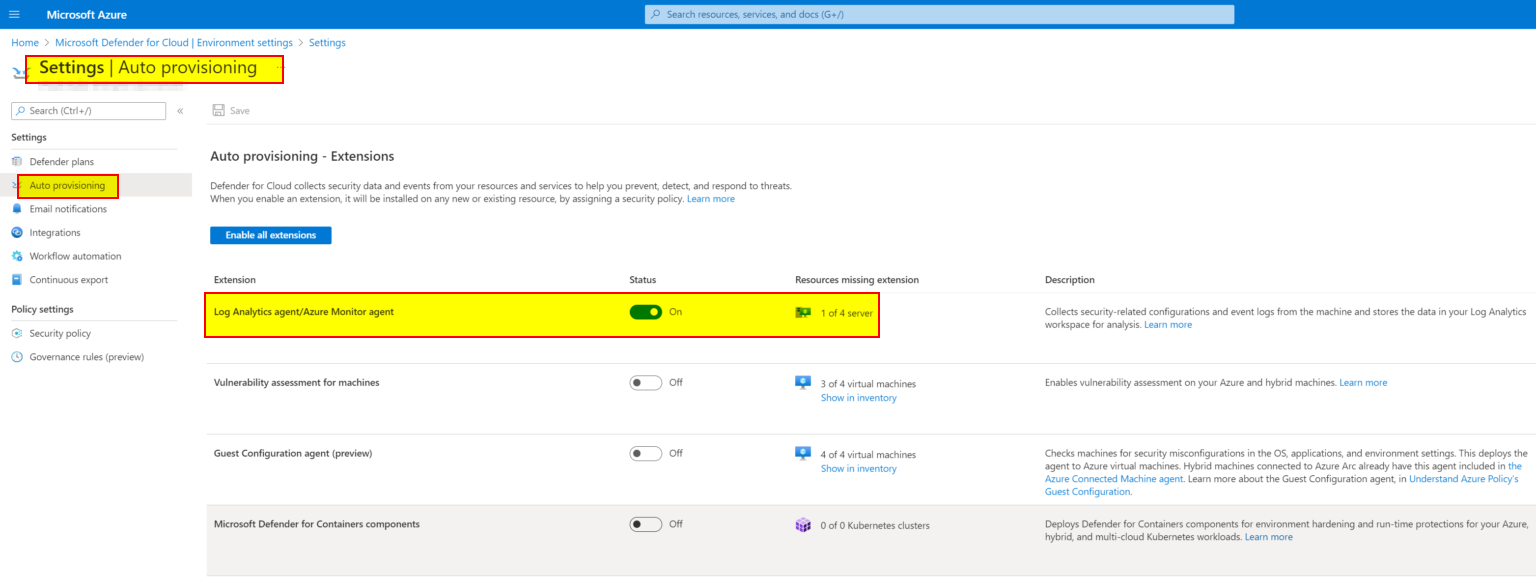Click Resources missing extension column header
Image resolution: width=1536 pixels, height=578 pixels.
(857, 280)
